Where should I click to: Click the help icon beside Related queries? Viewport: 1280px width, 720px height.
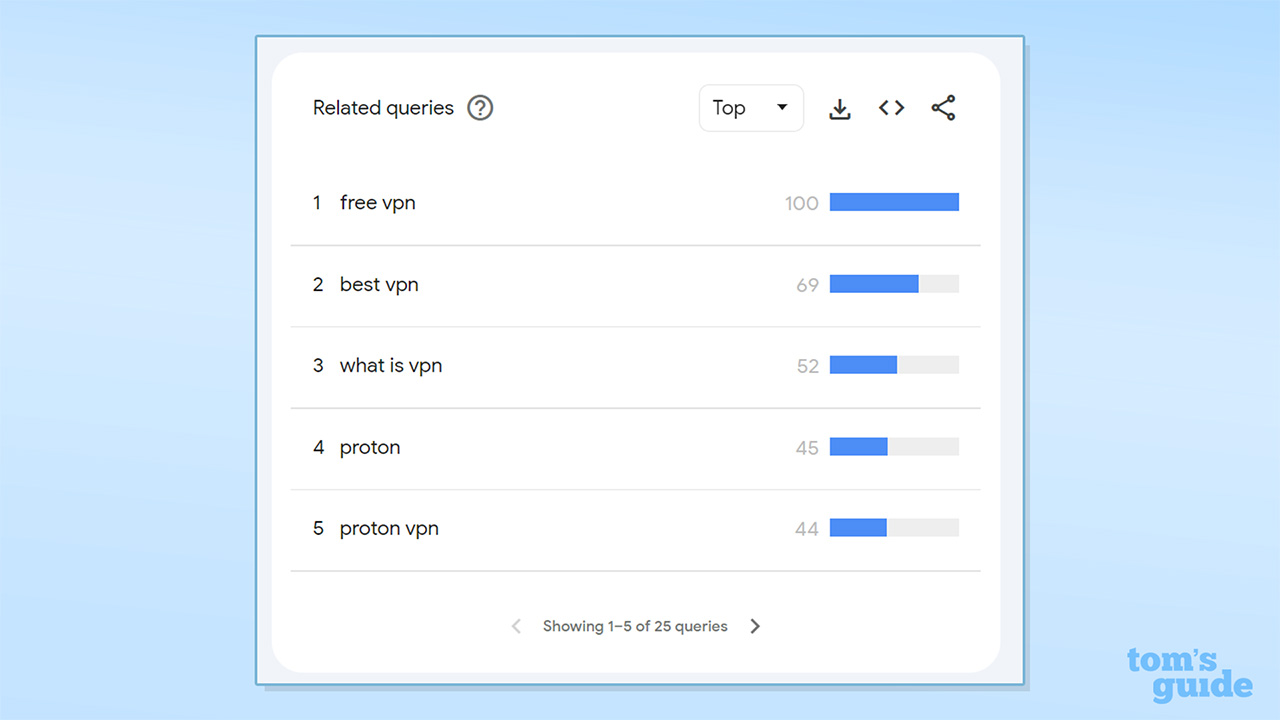pos(481,108)
